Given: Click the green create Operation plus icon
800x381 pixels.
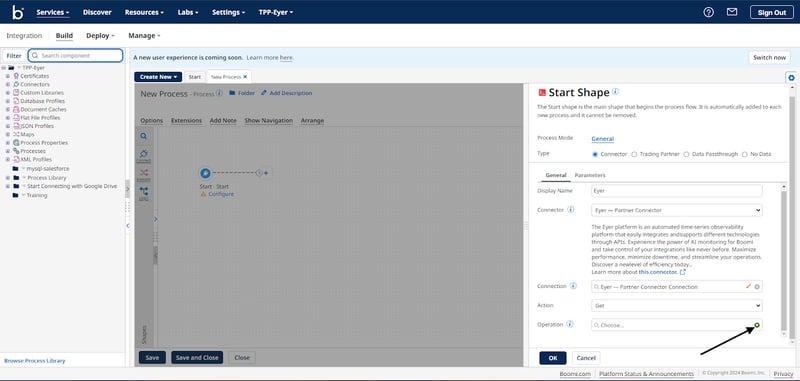Looking at the screenshot, I should 757,325.
